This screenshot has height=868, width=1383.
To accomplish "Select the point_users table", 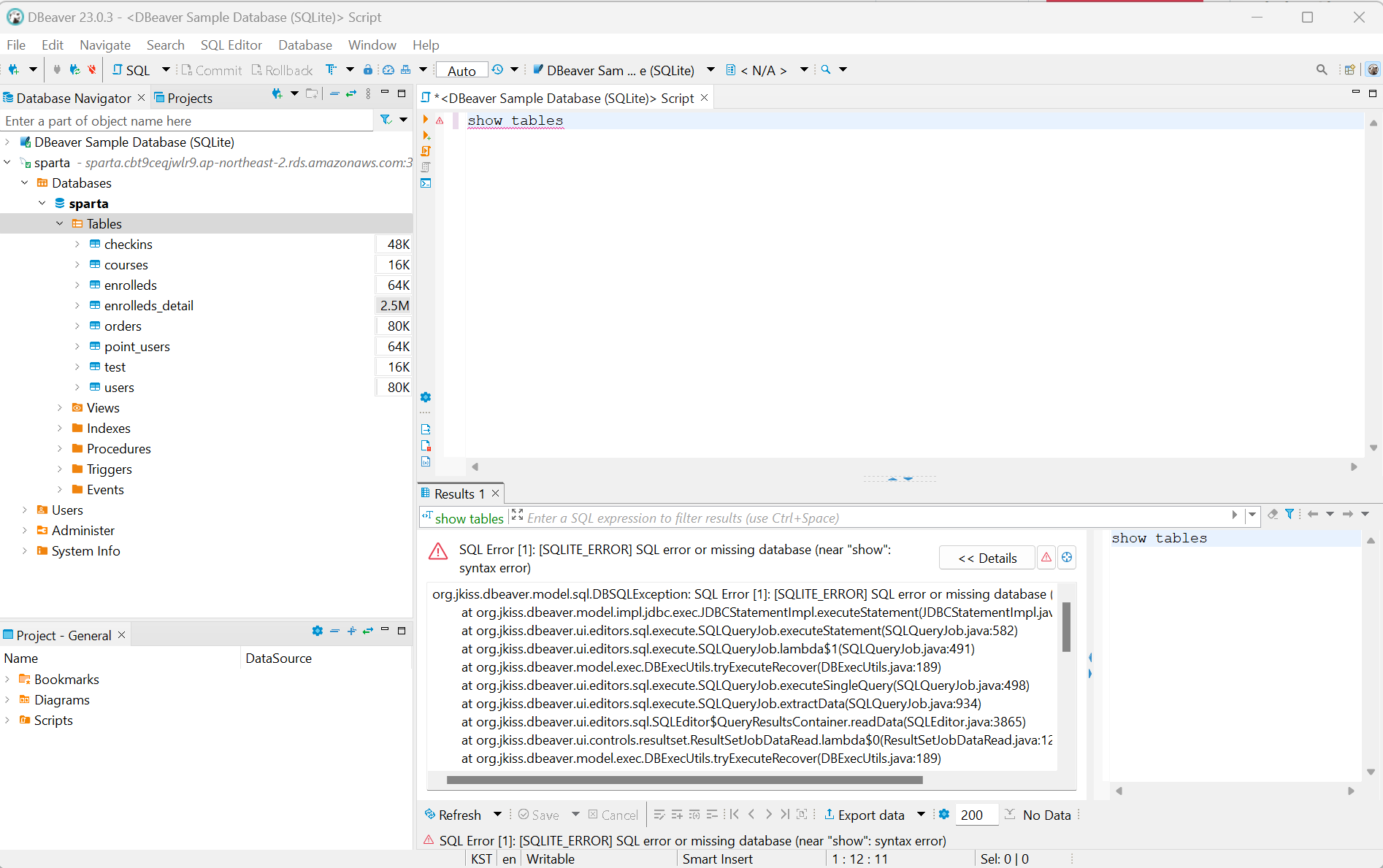I will click(x=137, y=346).
